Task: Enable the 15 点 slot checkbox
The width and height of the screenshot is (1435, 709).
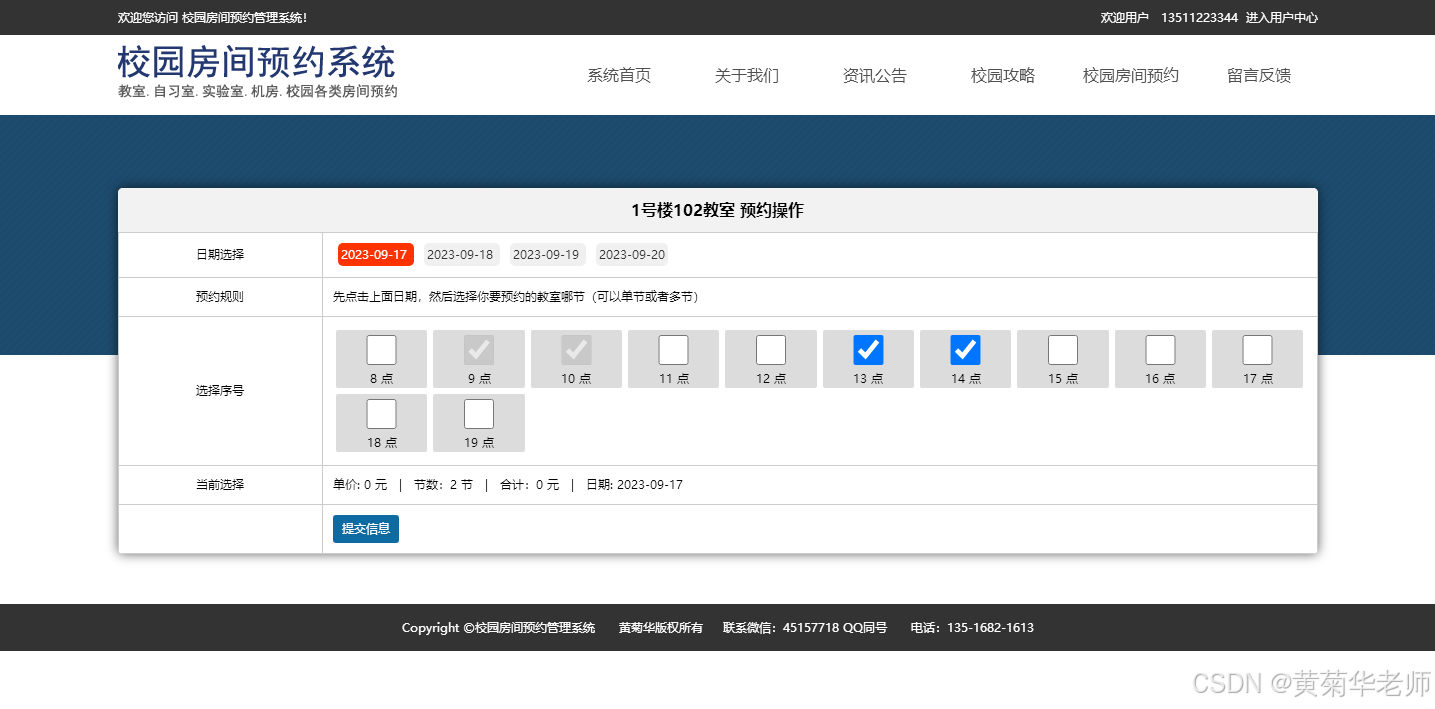Action: coord(1063,350)
